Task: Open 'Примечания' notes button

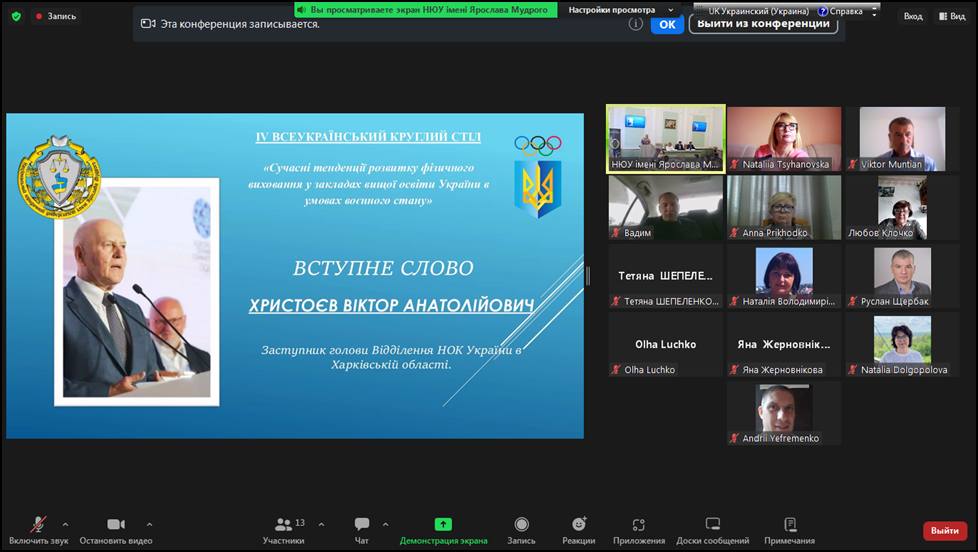Action: click(x=790, y=531)
